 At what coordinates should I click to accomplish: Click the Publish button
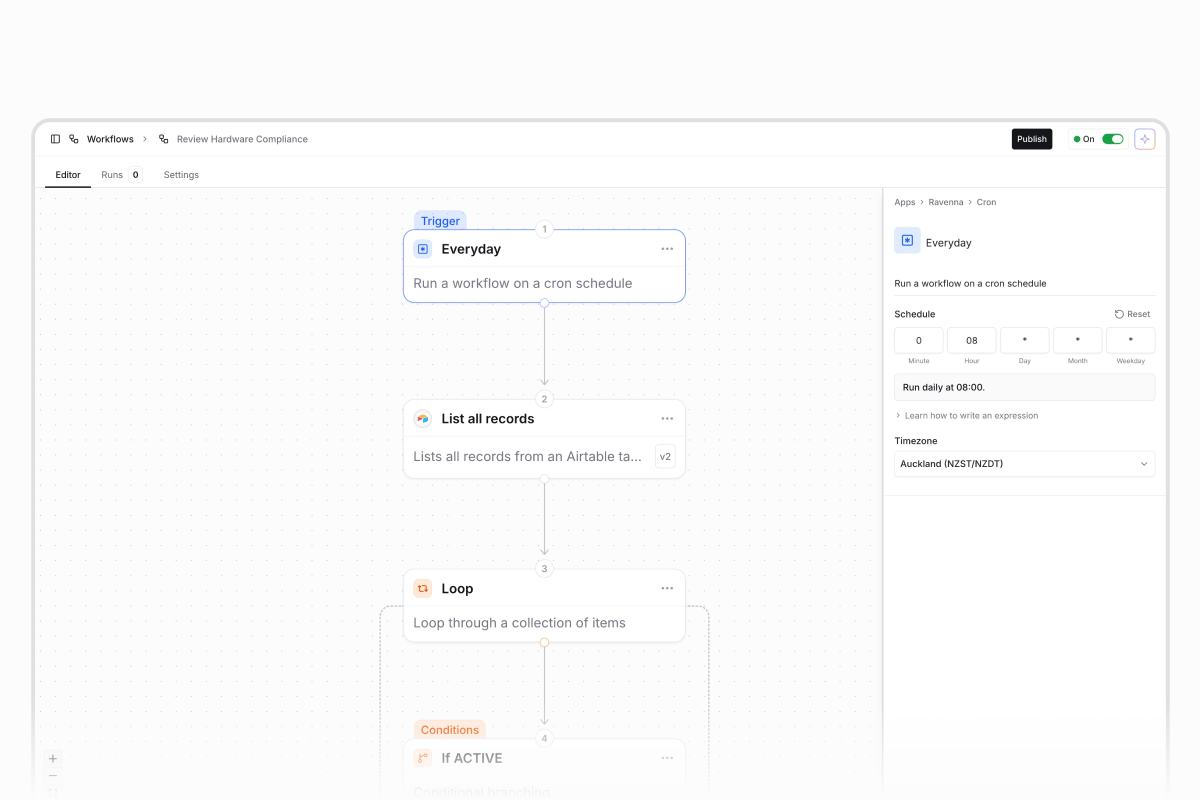point(1032,139)
